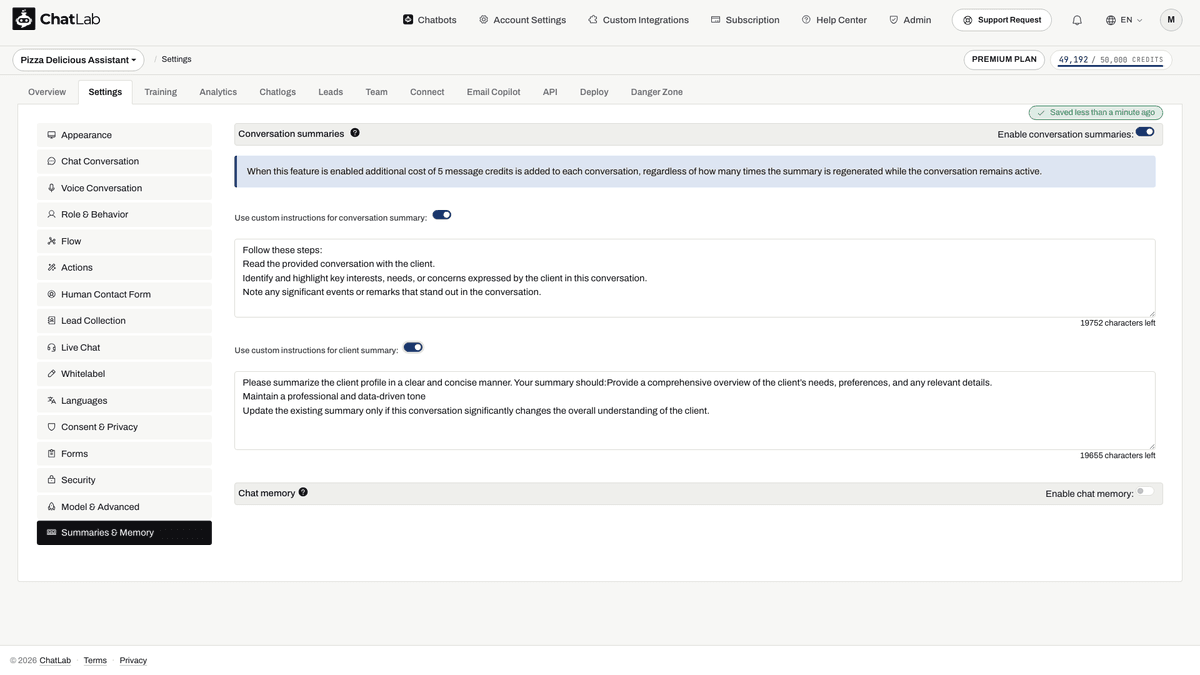Open the M user avatar menu
The width and height of the screenshot is (1200, 675).
pos(1171,20)
